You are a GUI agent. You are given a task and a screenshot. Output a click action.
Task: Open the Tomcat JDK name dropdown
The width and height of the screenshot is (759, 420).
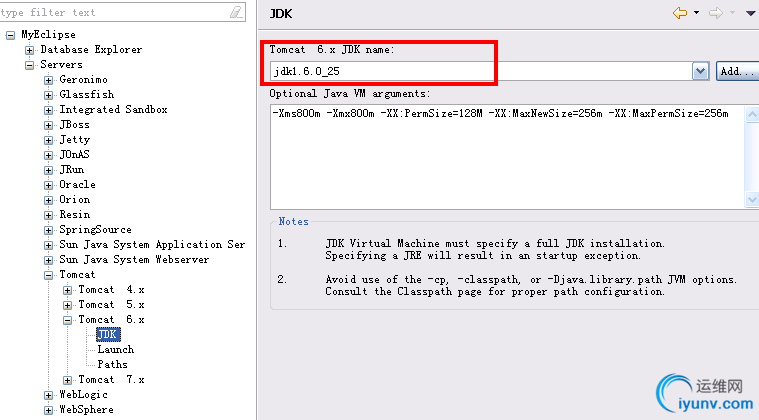[700, 72]
